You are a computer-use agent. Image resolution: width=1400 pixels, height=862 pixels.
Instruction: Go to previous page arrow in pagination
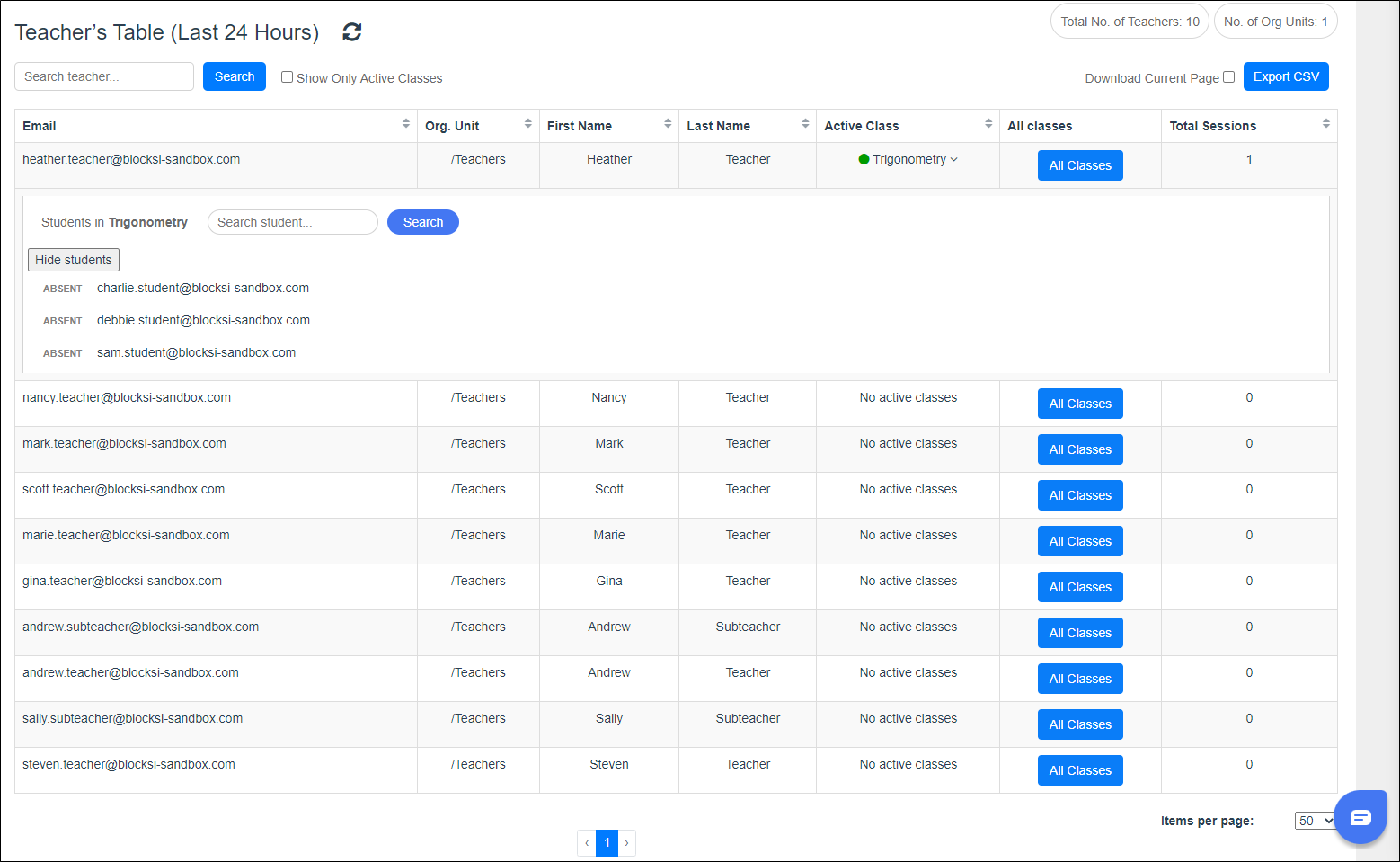click(x=587, y=843)
